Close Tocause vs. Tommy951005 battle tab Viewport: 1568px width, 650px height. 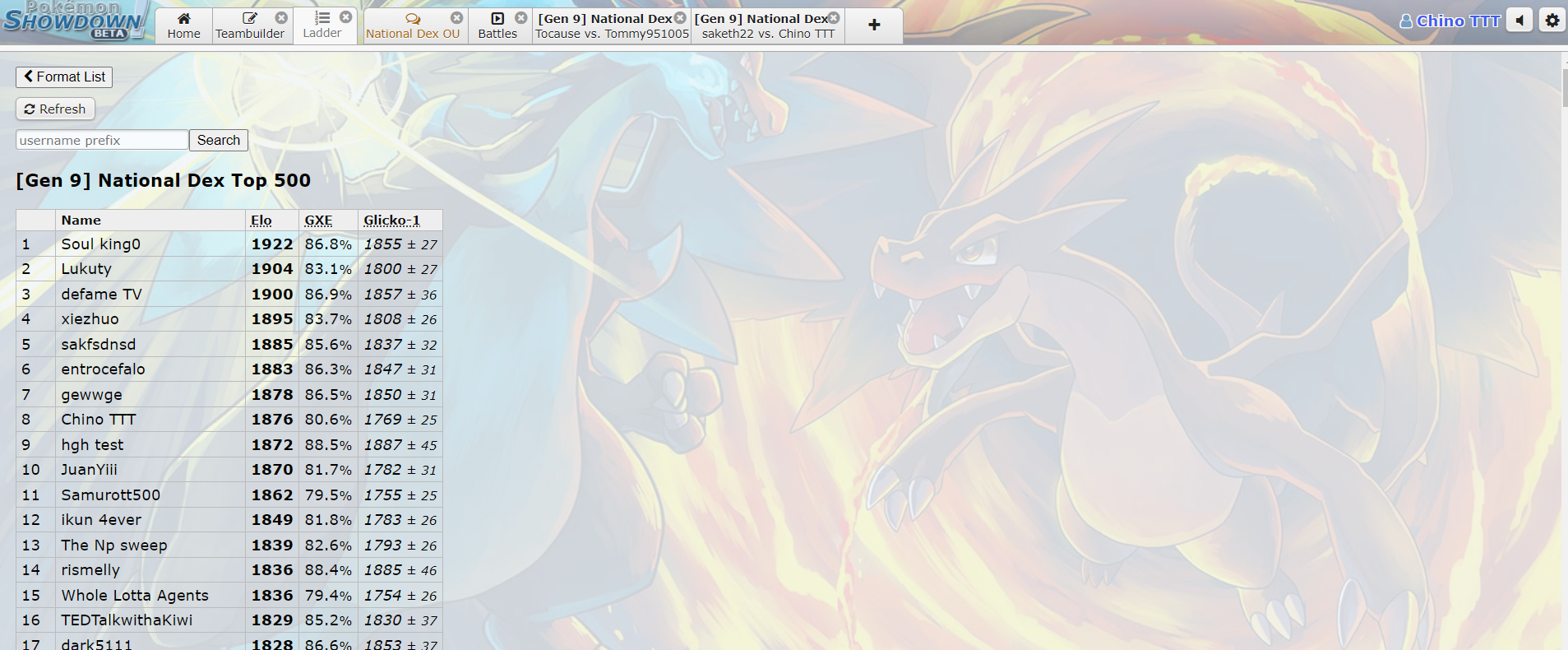[680, 17]
